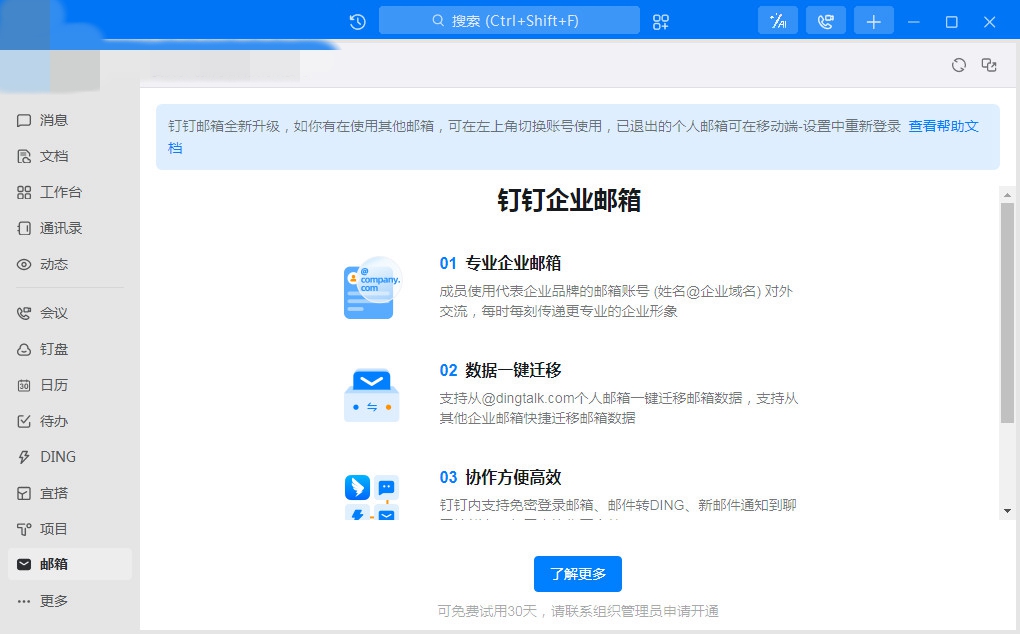Click the vertical scrollbar thumb
The image size is (1020, 634).
pos(1007,313)
